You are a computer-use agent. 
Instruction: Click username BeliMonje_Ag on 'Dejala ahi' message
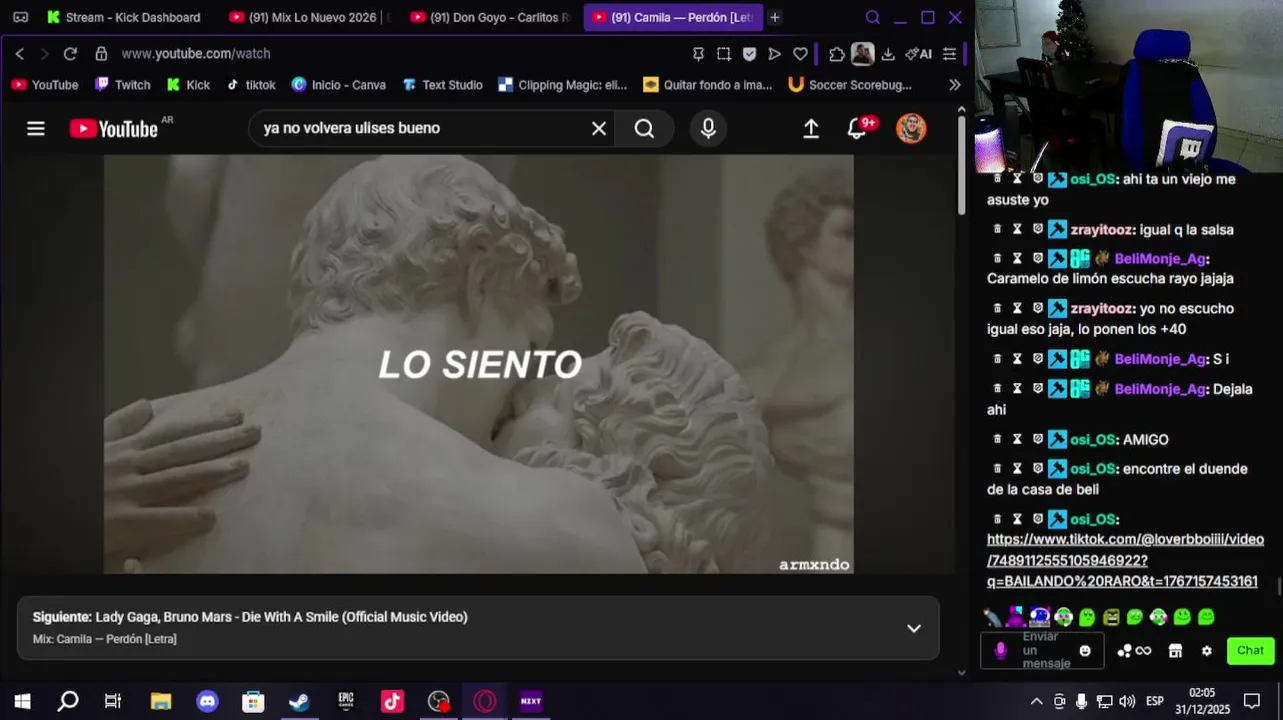pos(1160,389)
